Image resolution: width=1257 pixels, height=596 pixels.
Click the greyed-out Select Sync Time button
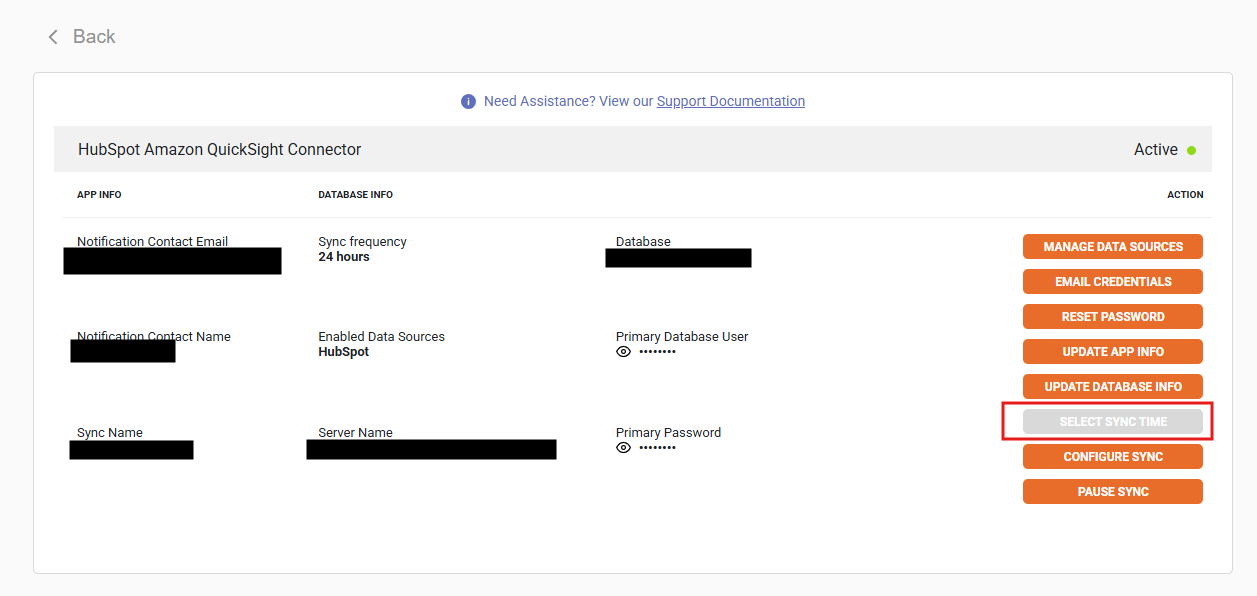tap(1112, 422)
